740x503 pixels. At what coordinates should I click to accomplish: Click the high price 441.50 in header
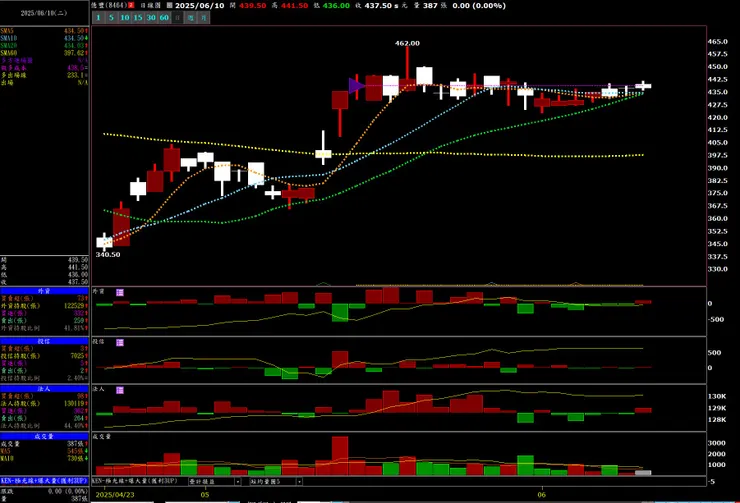click(x=294, y=6)
